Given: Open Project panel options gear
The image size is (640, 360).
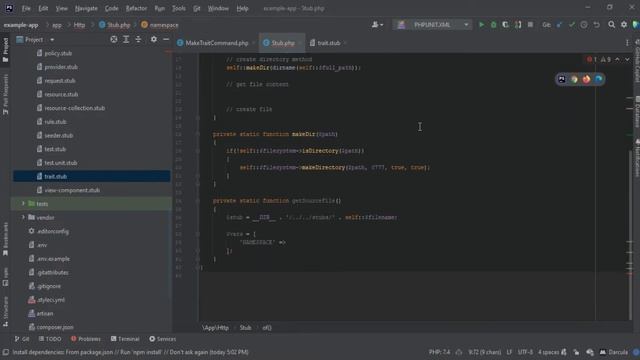Looking at the screenshot, I should click(153, 39).
